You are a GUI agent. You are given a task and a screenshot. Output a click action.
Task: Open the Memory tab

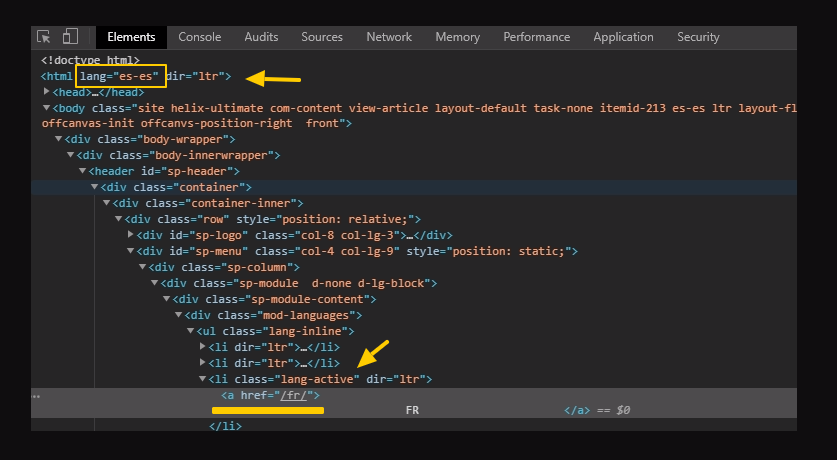click(457, 37)
